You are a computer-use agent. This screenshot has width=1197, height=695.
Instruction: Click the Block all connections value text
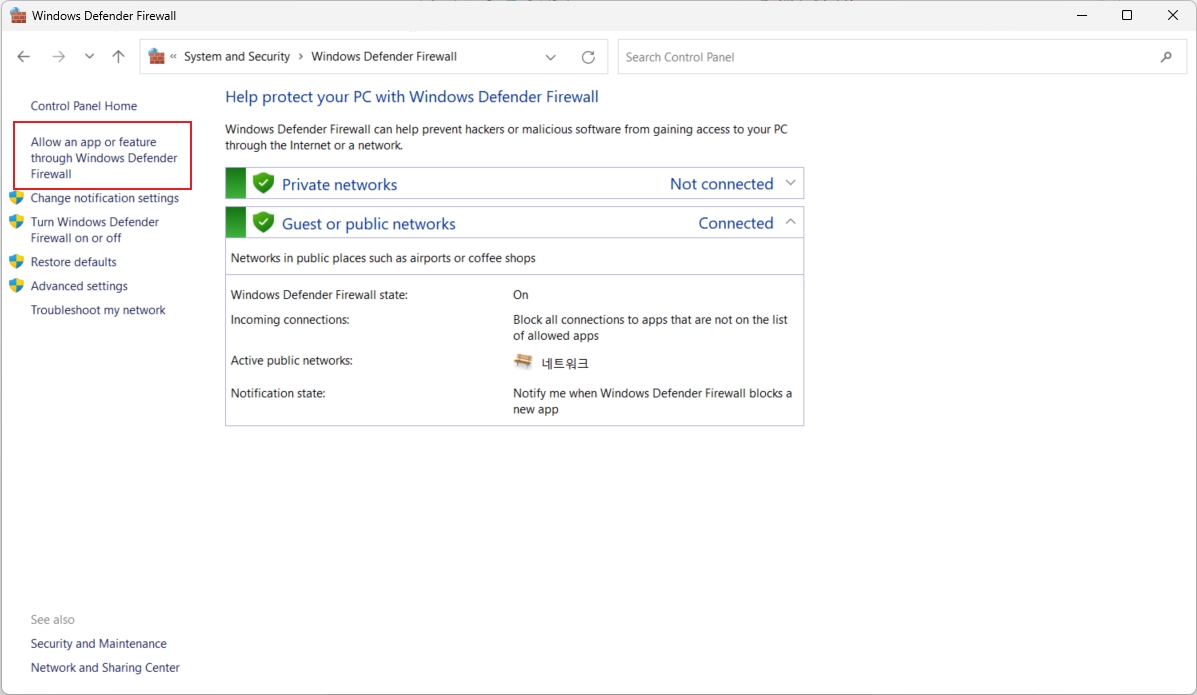[x=650, y=328]
